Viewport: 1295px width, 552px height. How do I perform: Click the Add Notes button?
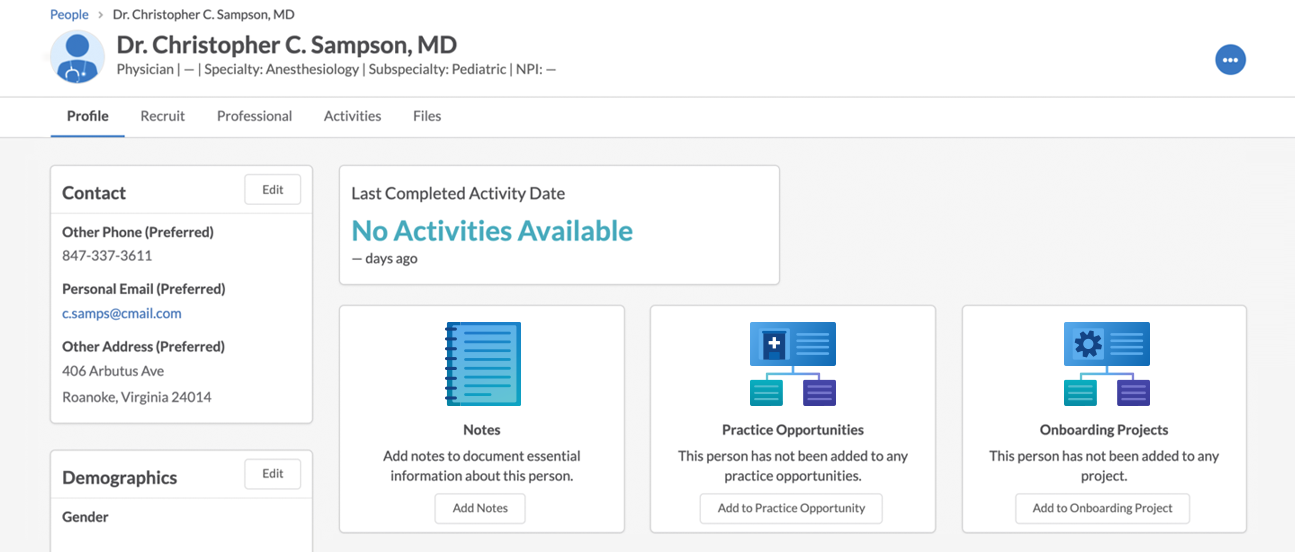480,508
